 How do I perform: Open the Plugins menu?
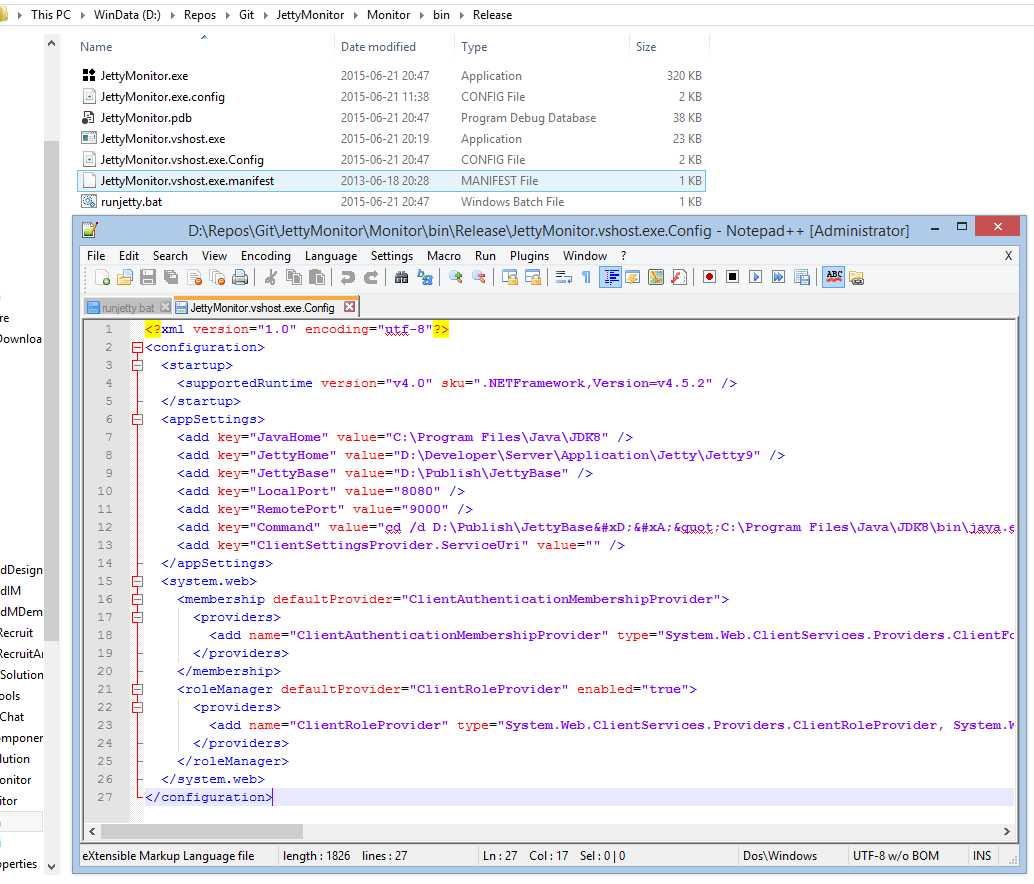click(530, 256)
